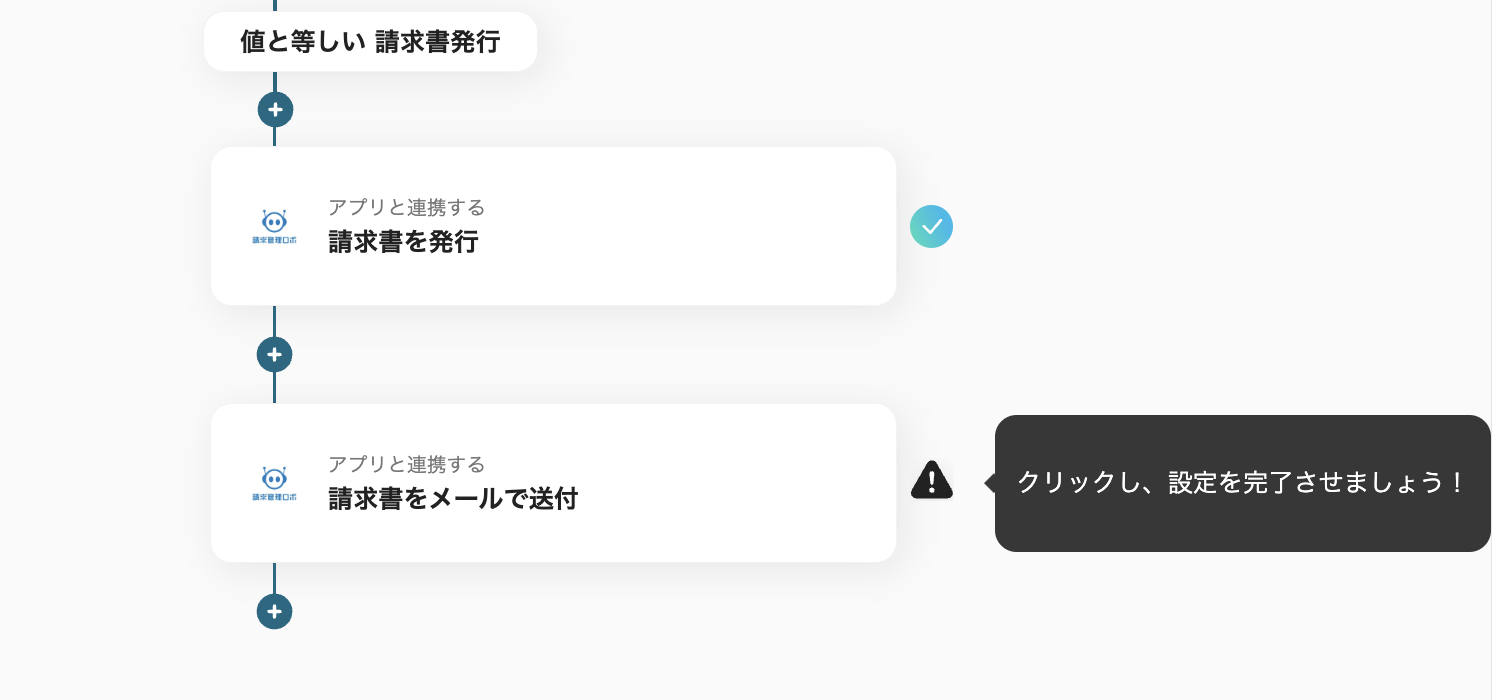Open the 請求書を発行 step title
1496x700 pixels.
(x=403, y=242)
